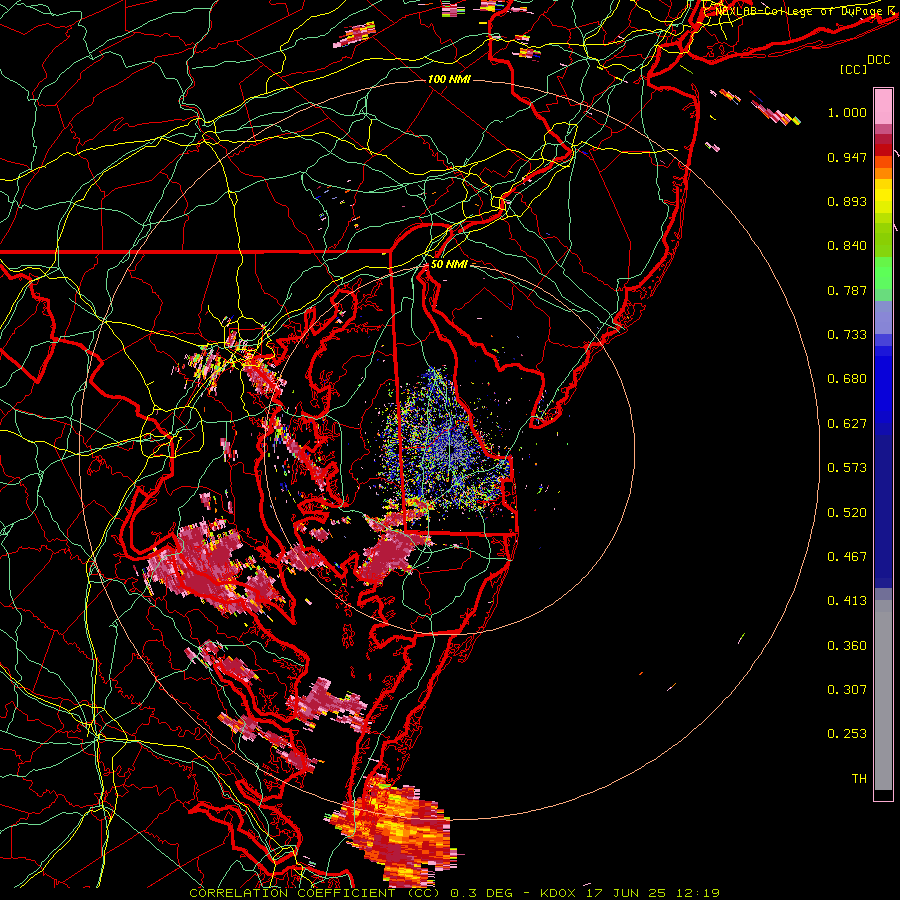Select the 0.627 legend value
This screenshot has height=900, width=900.
847,424
